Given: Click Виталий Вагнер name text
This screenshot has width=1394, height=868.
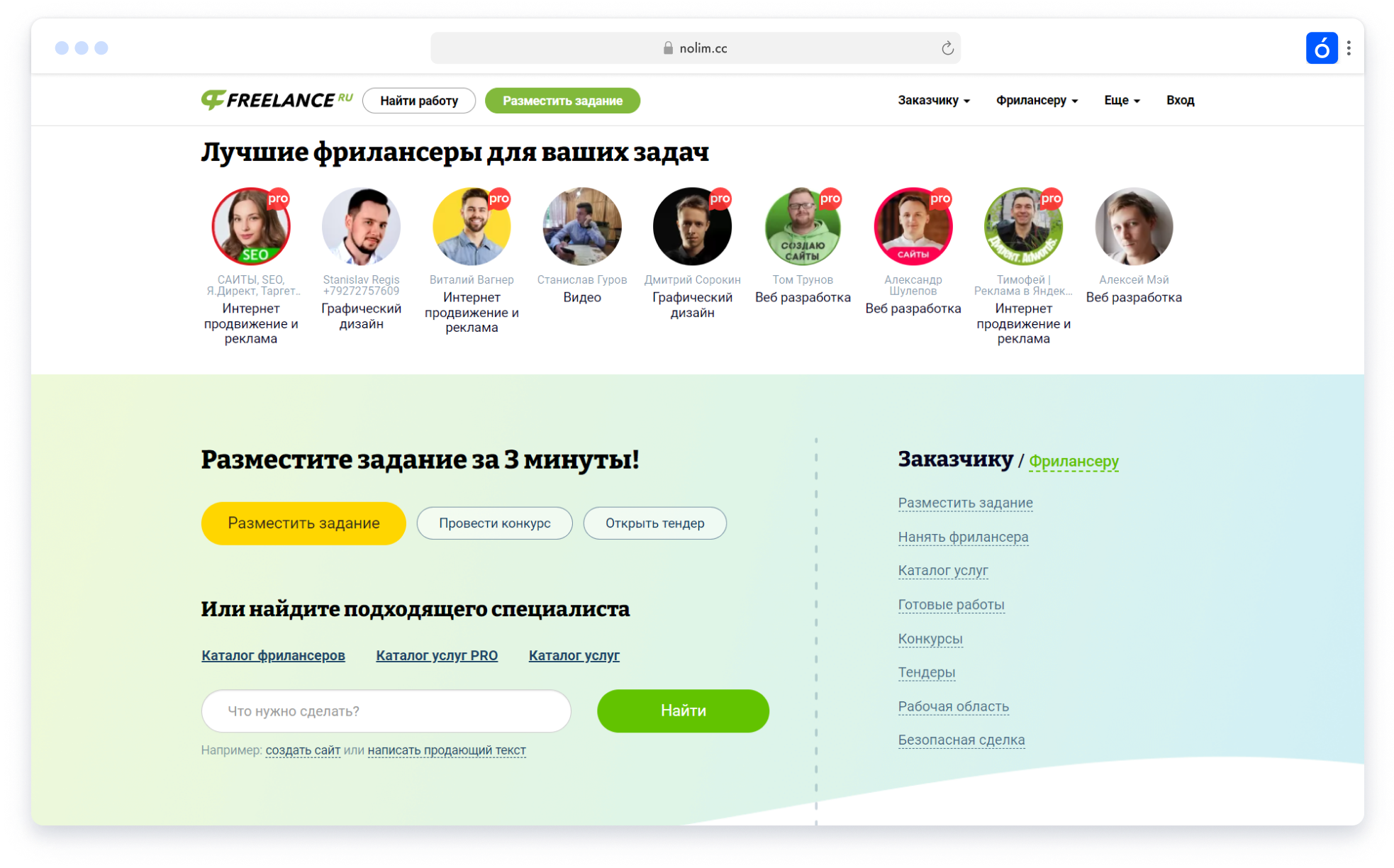Looking at the screenshot, I should click(472, 279).
